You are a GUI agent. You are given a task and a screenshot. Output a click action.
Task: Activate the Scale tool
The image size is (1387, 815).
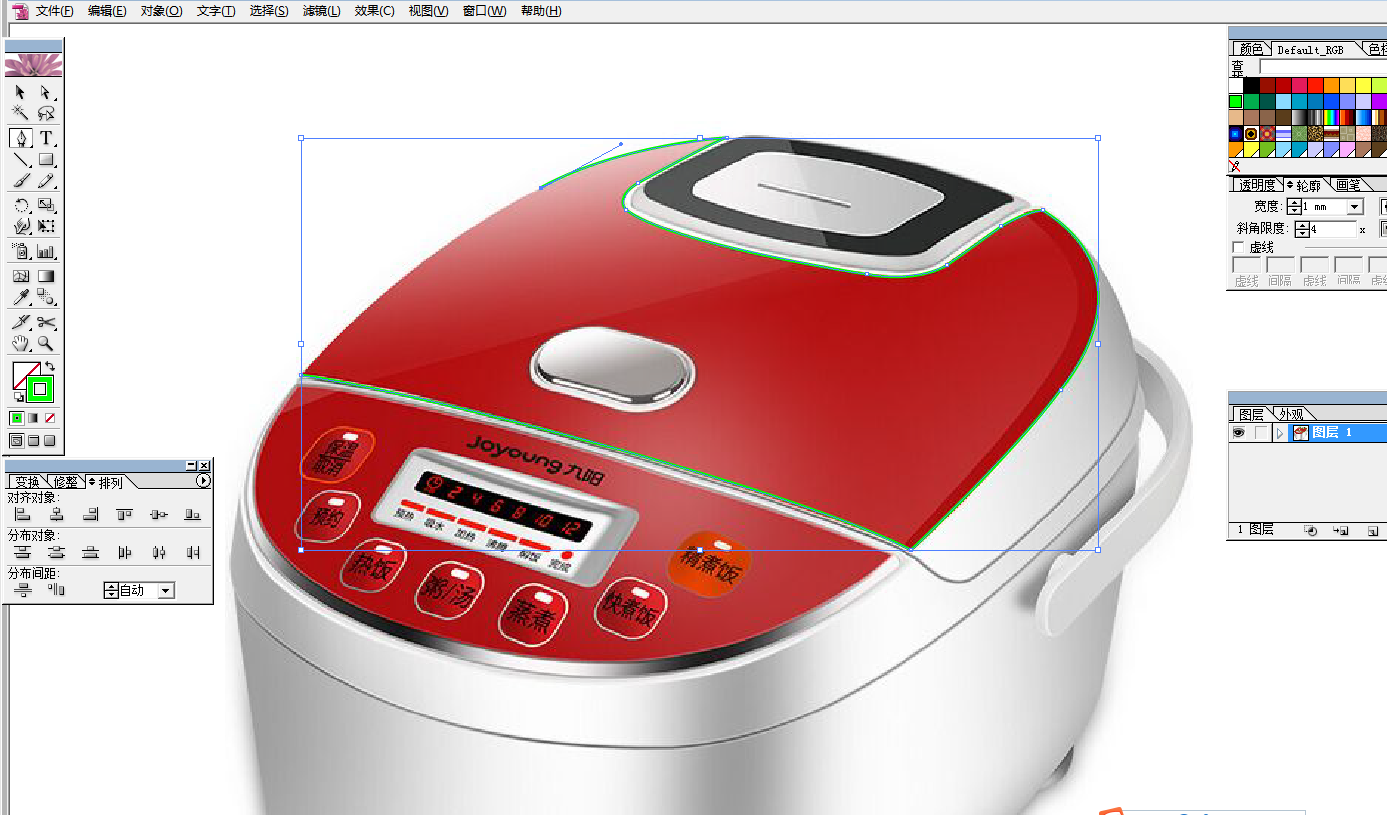(46, 205)
